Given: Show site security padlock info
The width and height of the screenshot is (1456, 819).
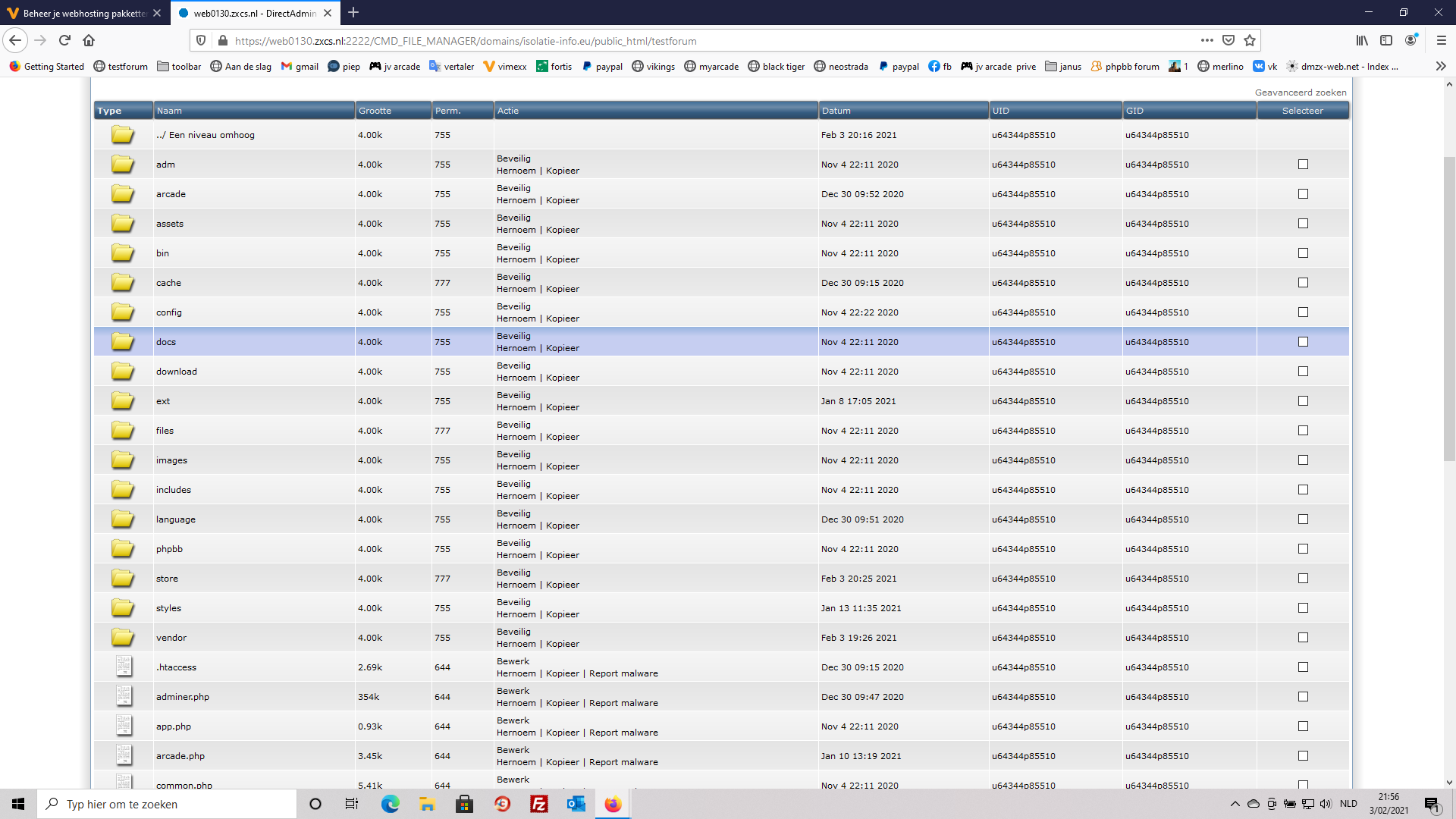Looking at the screenshot, I should pyautogui.click(x=222, y=41).
